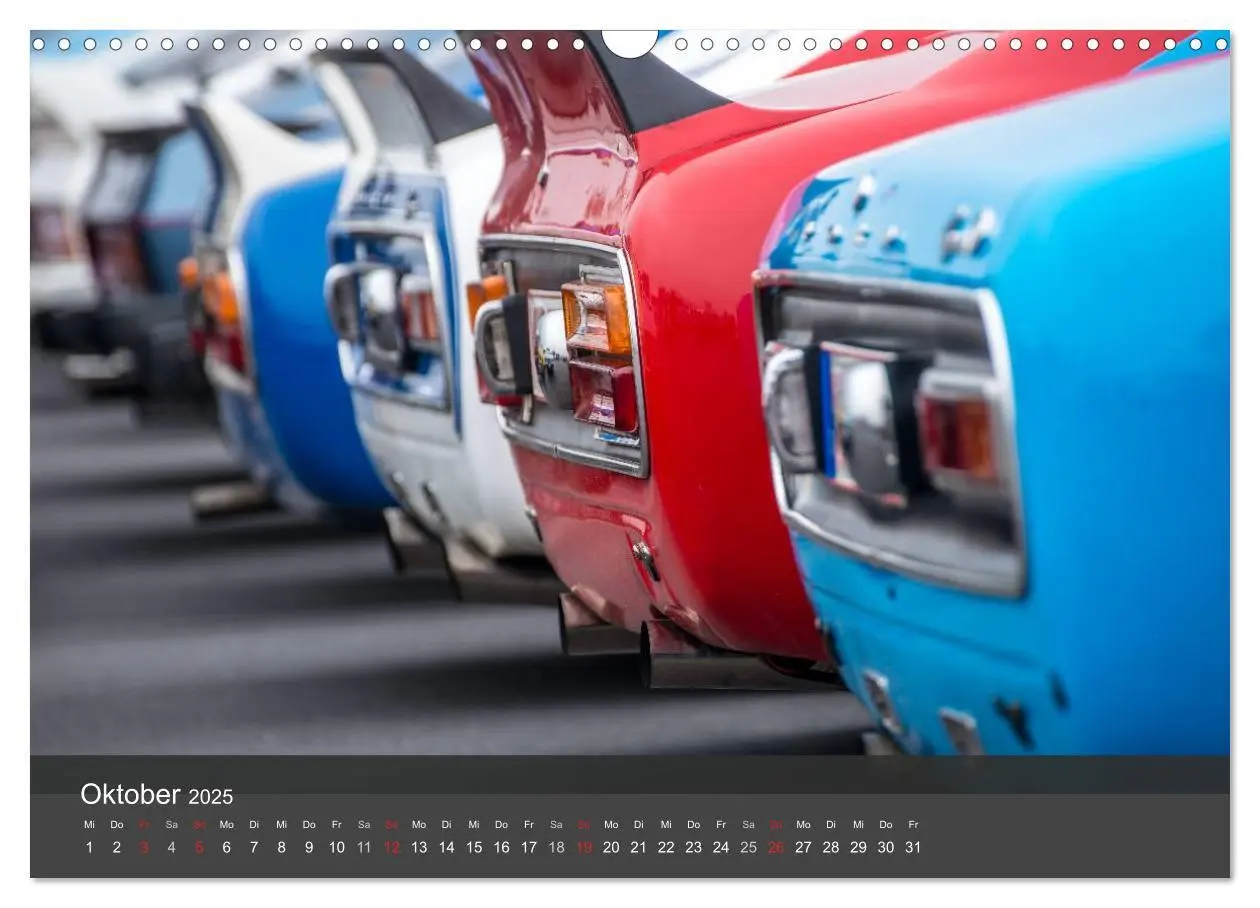Screen dimensions: 1260x908
Task: Choose Saturday date 4
Action: [171, 847]
